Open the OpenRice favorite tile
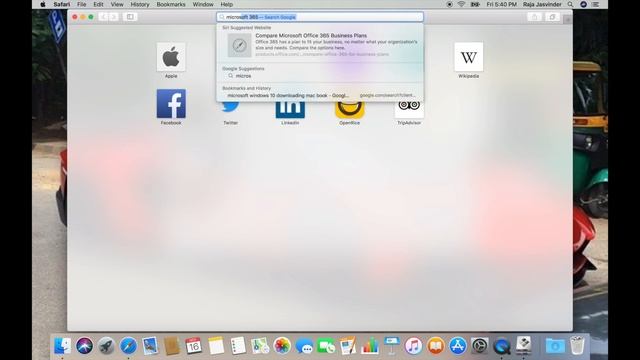This screenshot has height=360, width=640. (x=350, y=109)
